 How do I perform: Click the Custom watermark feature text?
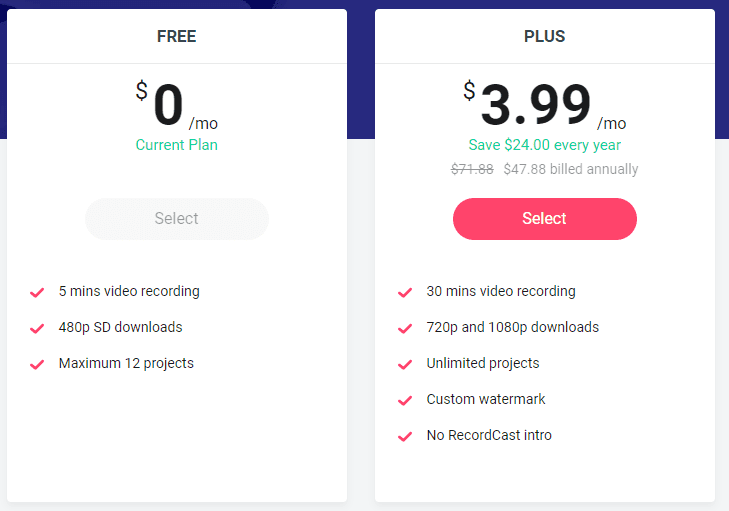[486, 399]
